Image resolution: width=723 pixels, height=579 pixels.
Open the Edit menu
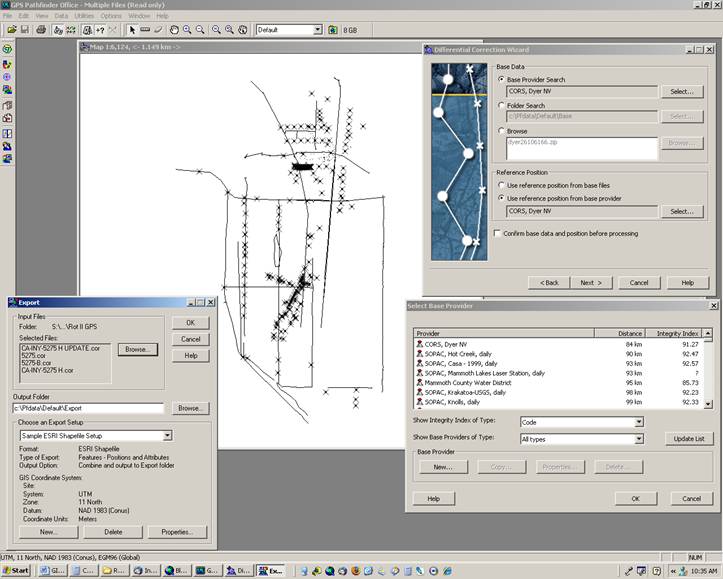click(x=24, y=16)
